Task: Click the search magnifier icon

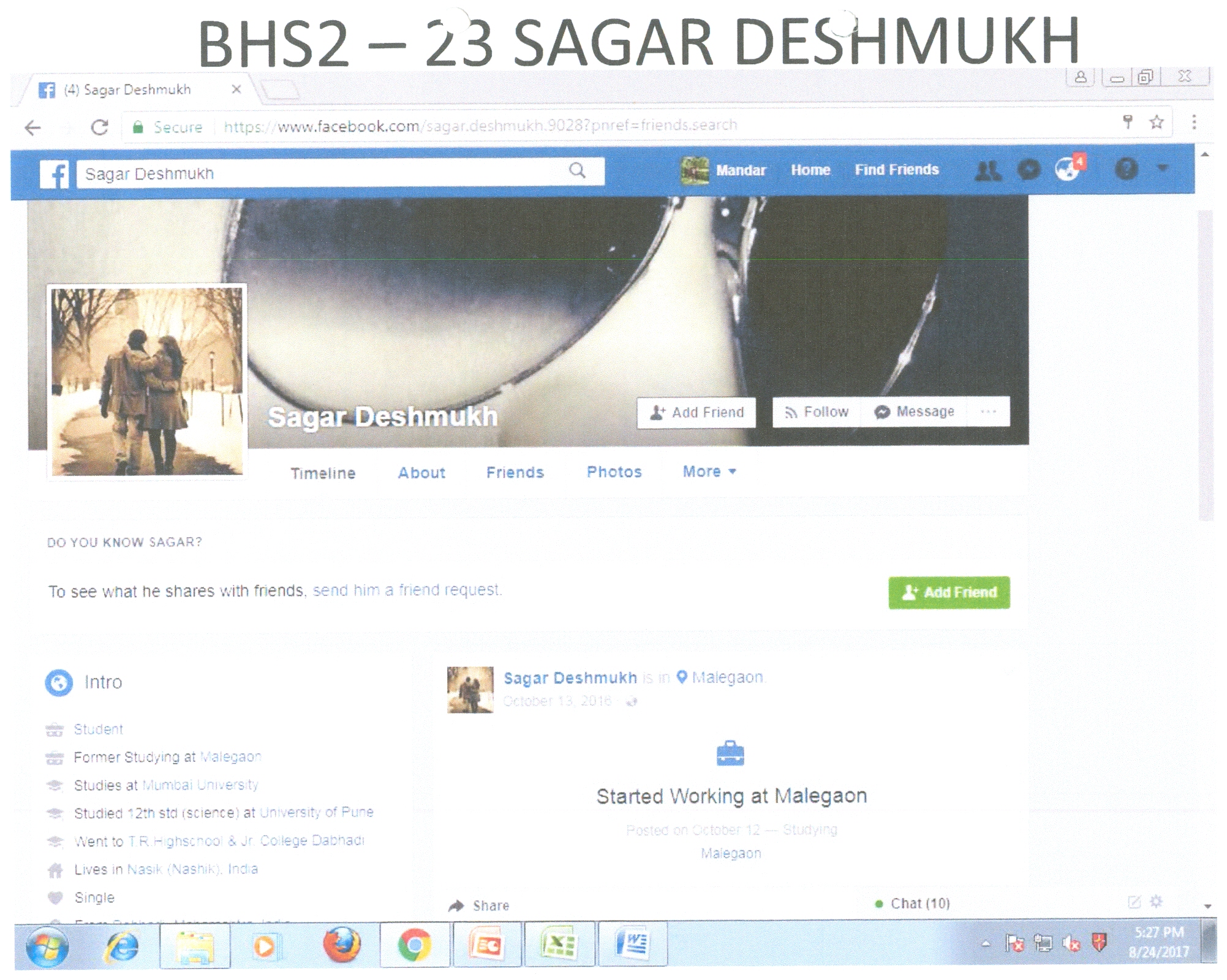Action: point(577,170)
